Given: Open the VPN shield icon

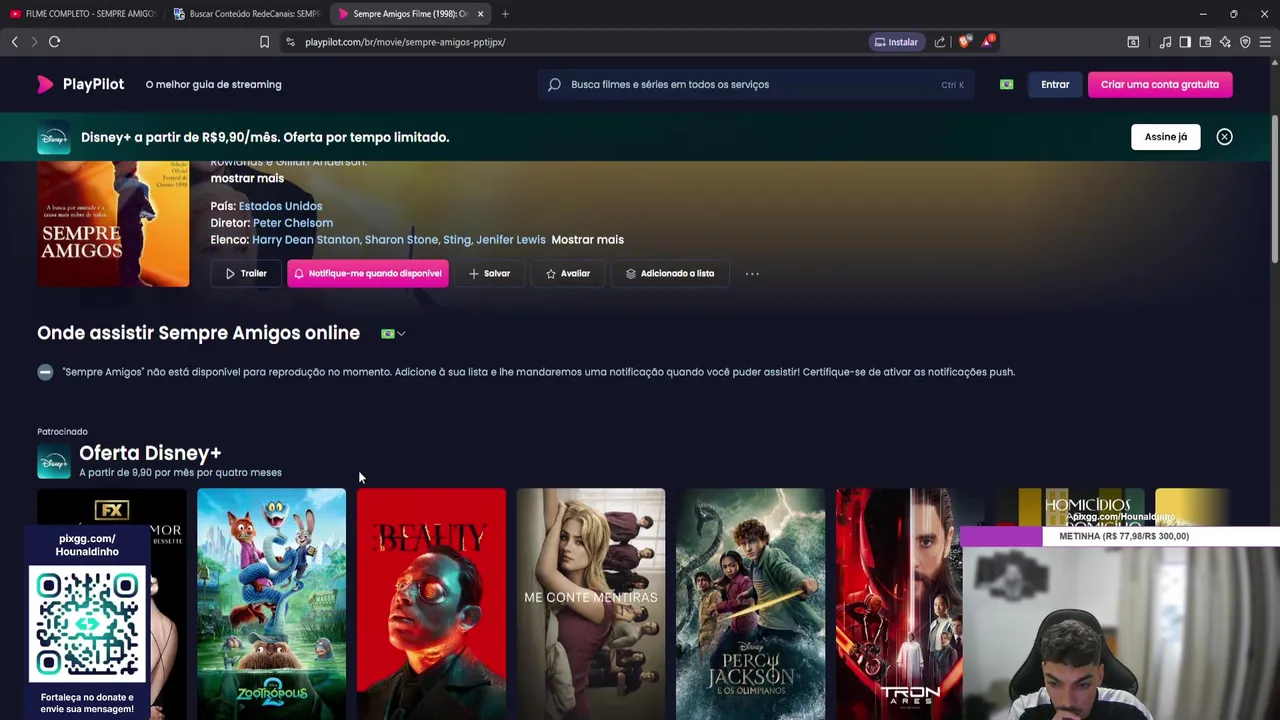Looking at the screenshot, I should coord(1245,42).
